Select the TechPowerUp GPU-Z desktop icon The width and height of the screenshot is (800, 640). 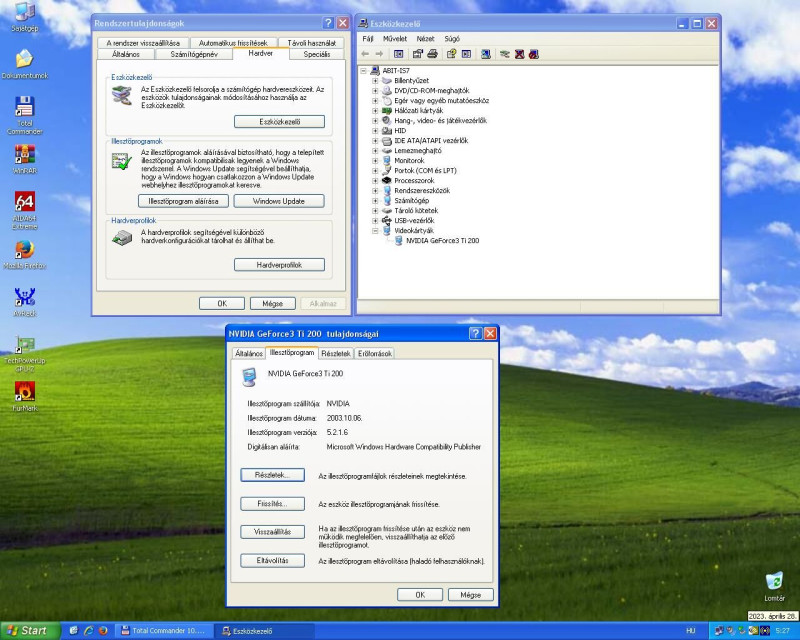pyautogui.click(x=24, y=353)
